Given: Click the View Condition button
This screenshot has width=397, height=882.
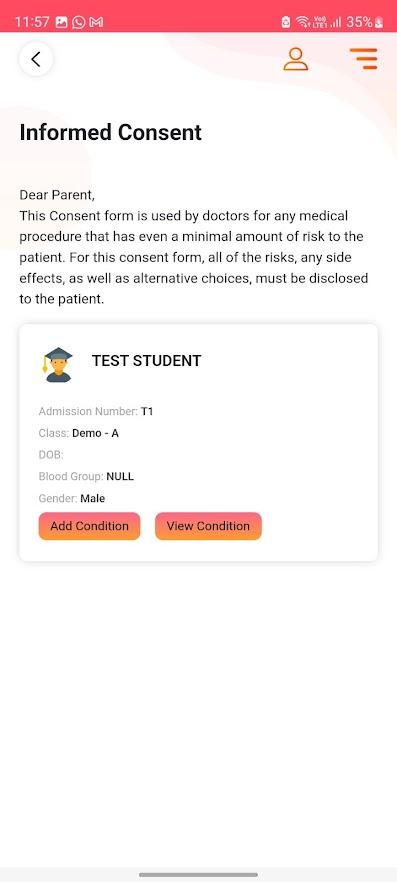Looking at the screenshot, I should point(209,526).
